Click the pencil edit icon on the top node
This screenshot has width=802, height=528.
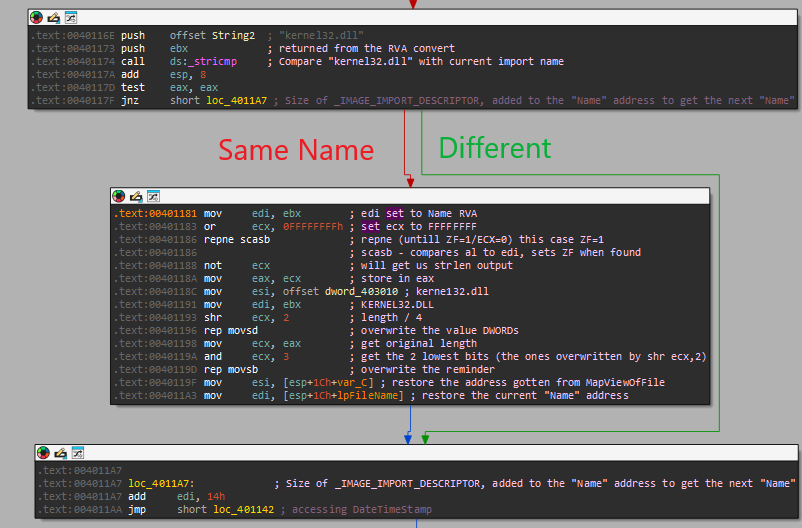53,18
